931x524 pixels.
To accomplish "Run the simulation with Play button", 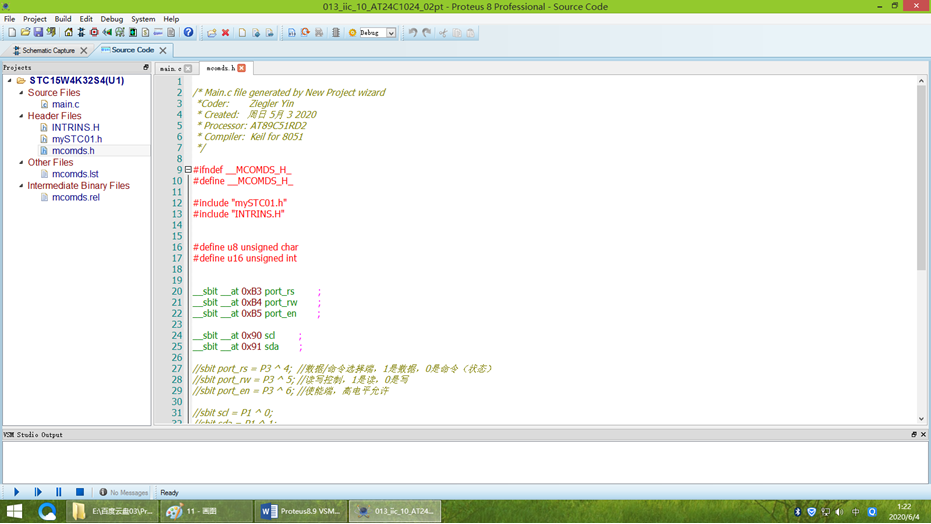I will [x=17, y=492].
